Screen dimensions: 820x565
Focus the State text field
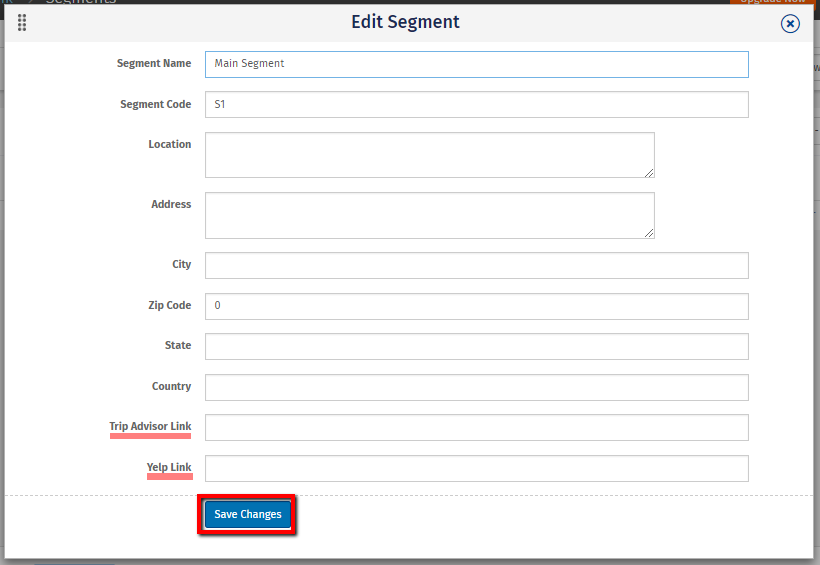coord(476,346)
